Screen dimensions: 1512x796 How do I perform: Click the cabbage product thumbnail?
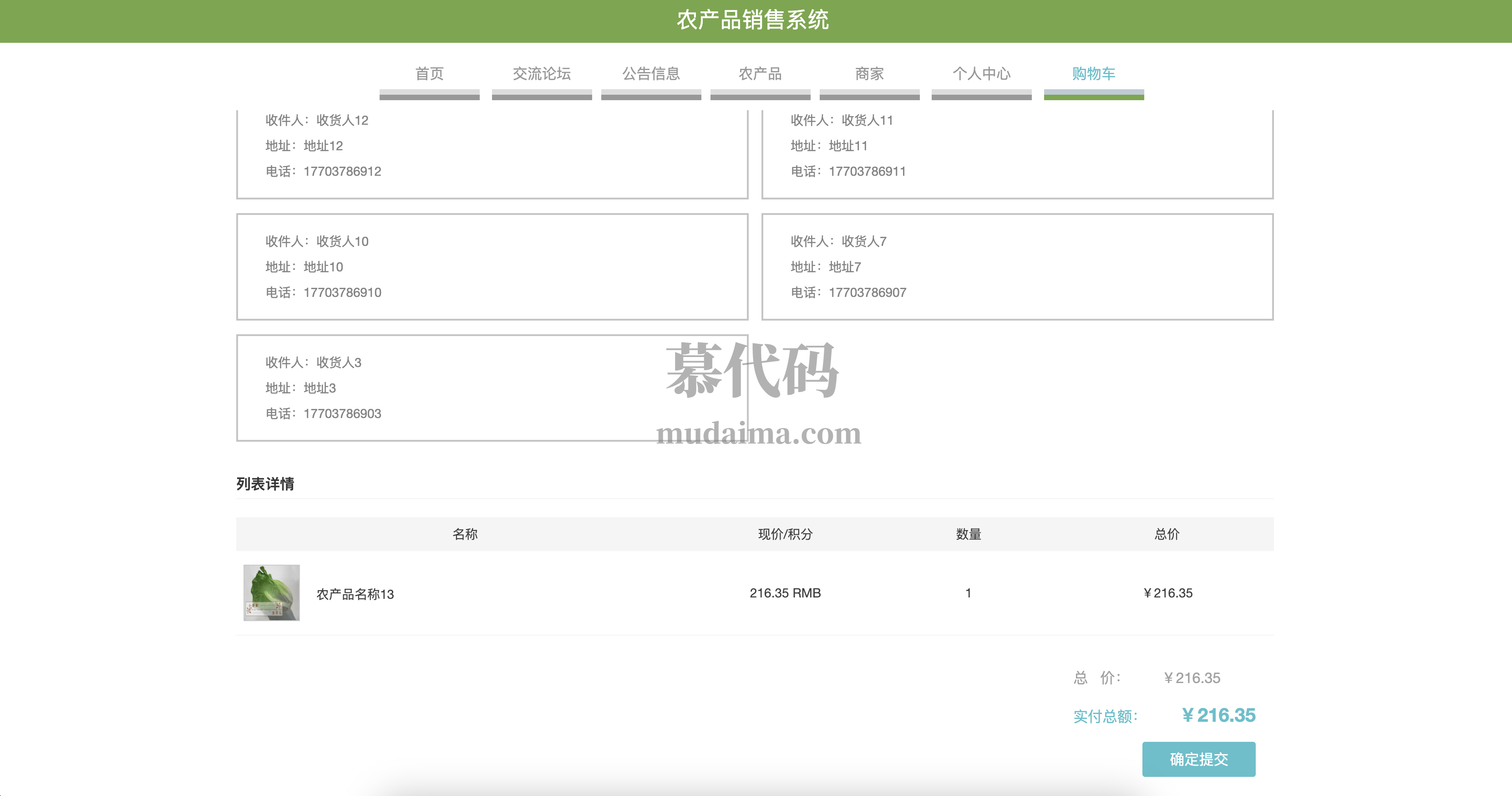[271, 593]
